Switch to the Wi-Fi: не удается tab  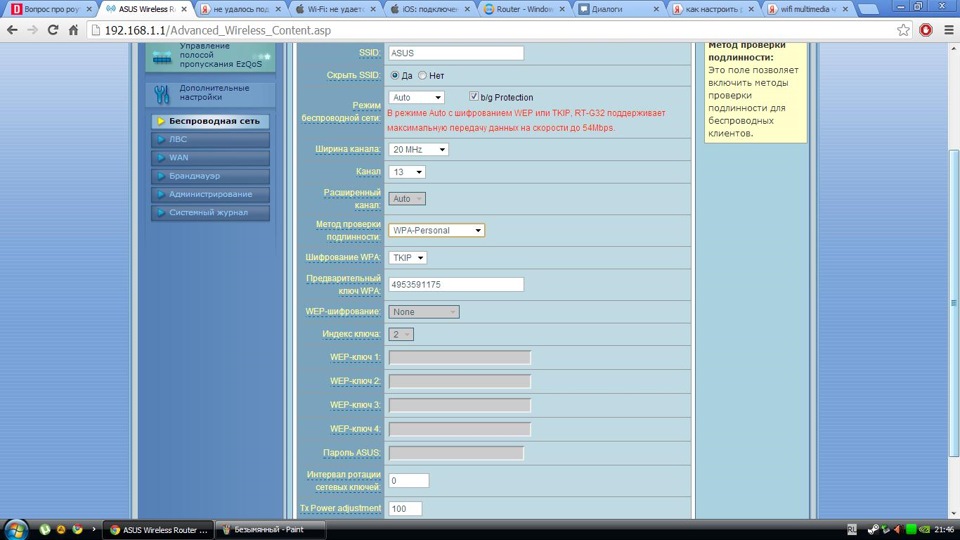pos(334,9)
